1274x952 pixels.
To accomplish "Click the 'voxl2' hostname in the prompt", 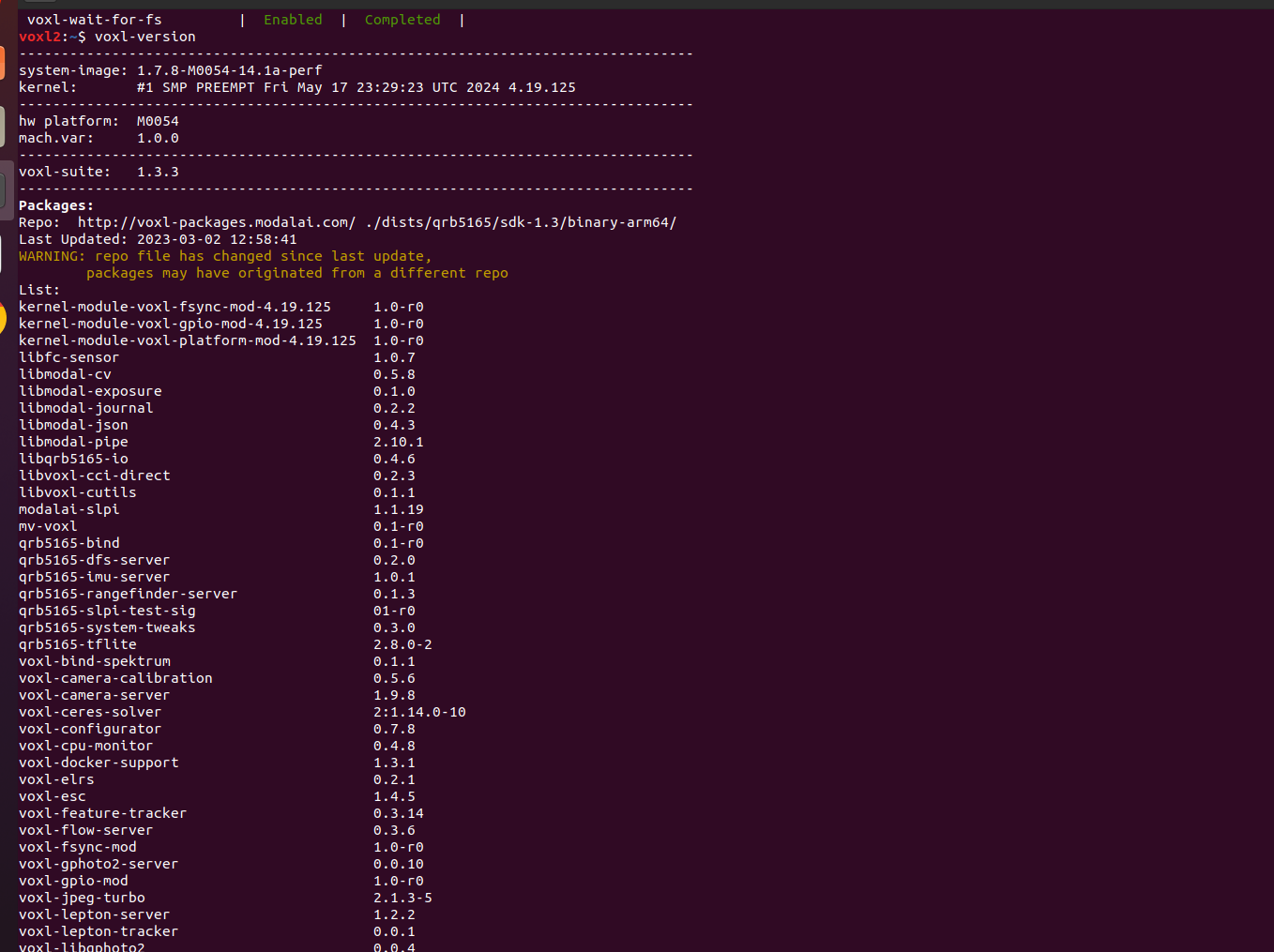I will 39,37.
